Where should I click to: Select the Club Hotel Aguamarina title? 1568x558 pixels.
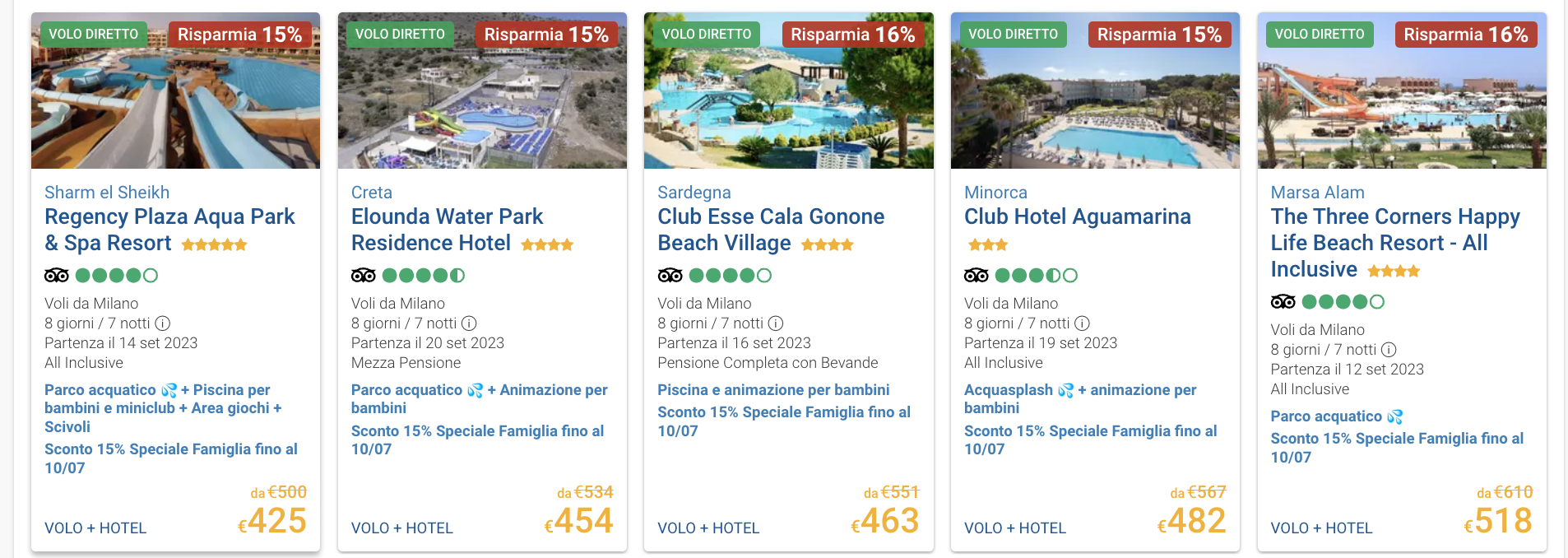[x=1078, y=216]
